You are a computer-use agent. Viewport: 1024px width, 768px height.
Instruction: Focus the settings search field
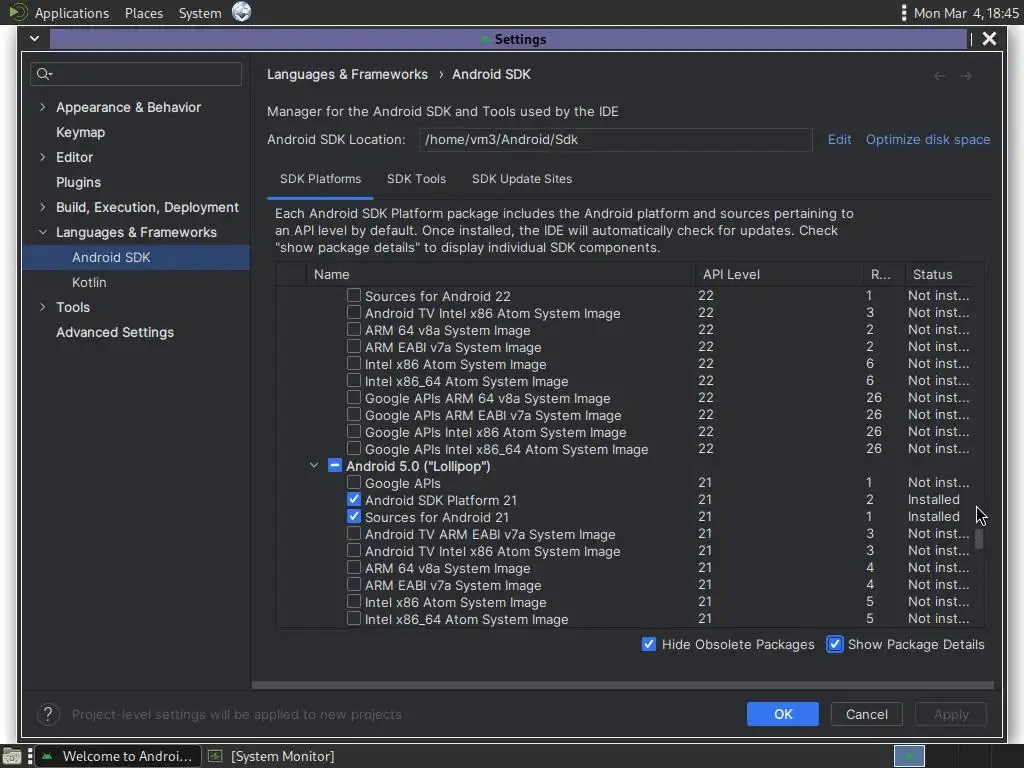pos(136,74)
